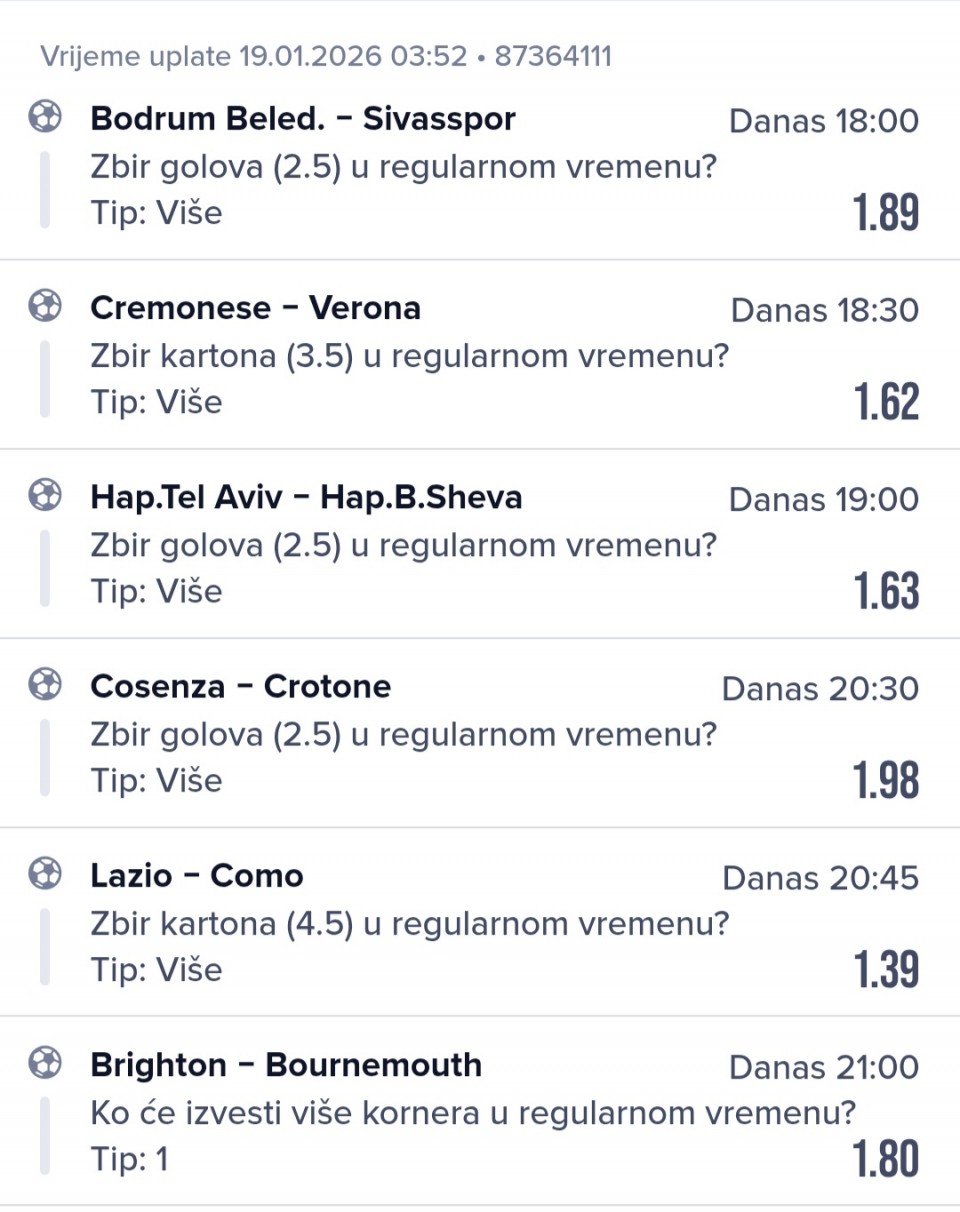Open the Cremonese – Verona match title
This screenshot has width=960, height=1212.
point(255,308)
